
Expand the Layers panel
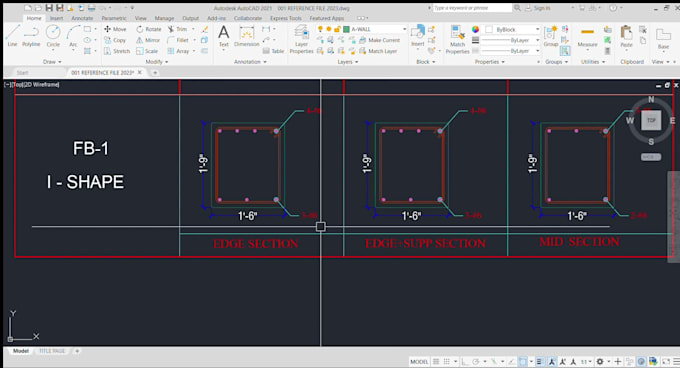click(x=348, y=62)
